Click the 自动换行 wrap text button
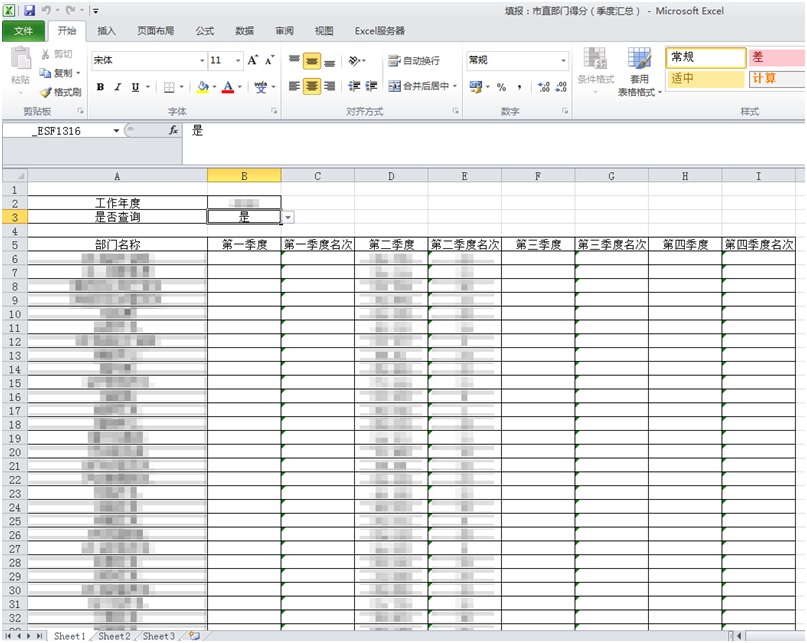 pyautogui.click(x=414, y=61)
